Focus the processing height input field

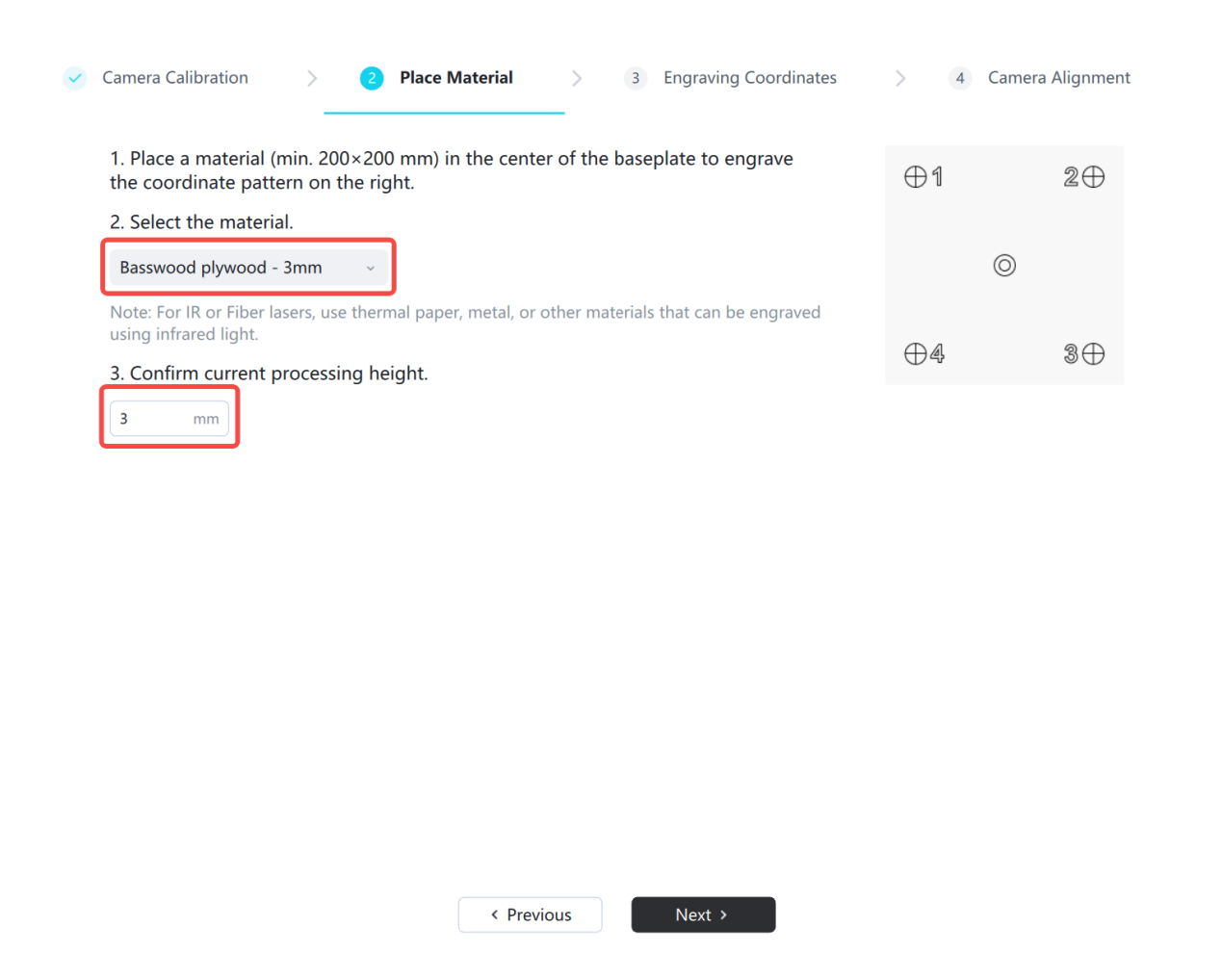click(154, 419)
